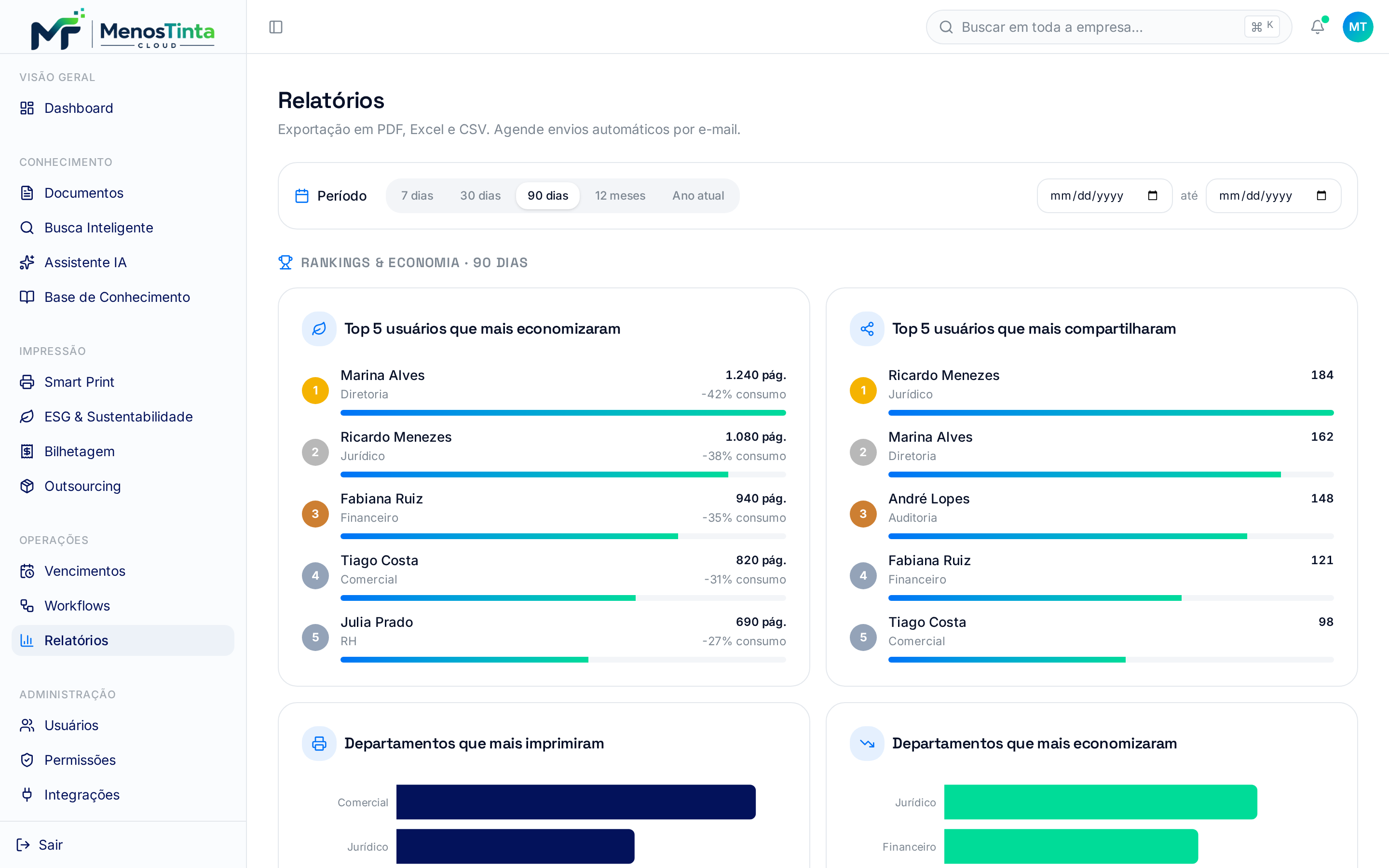Open the start date calendar picker

(1153, 196)
